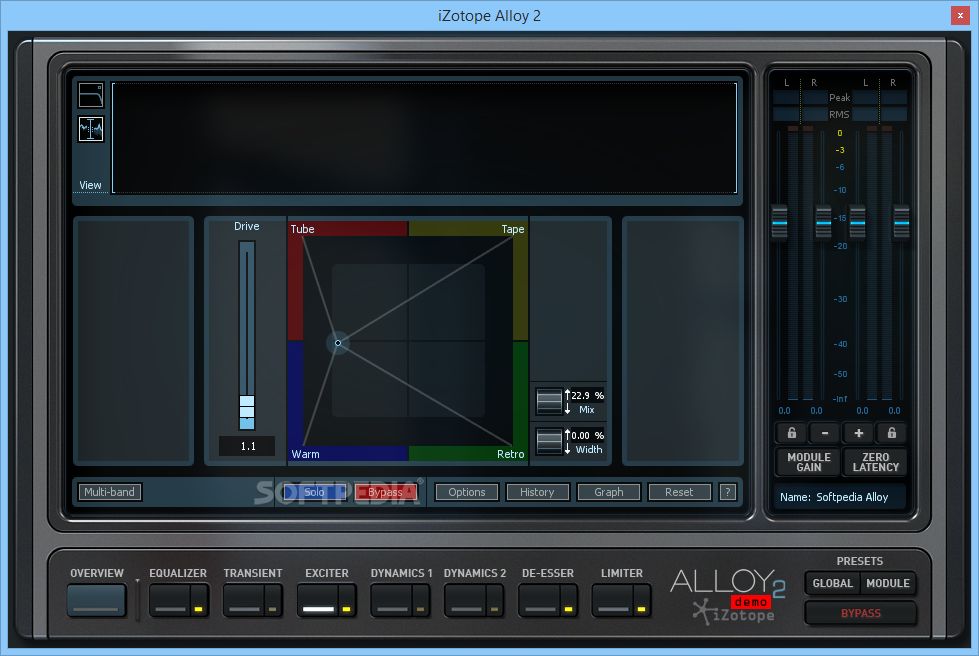979x656 pixels.
Task: Click the minus gain button
Action: [x=825, y=433]
